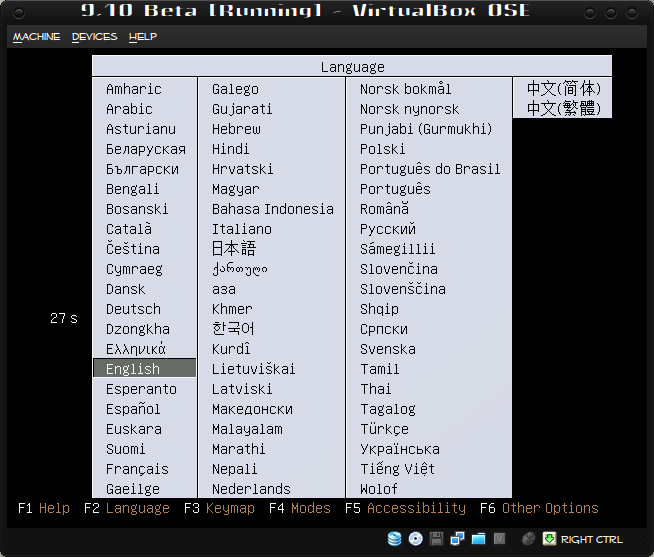Pick Bosanski from the list
Screen dimensions: 654x557
click(x=137, y=209)
